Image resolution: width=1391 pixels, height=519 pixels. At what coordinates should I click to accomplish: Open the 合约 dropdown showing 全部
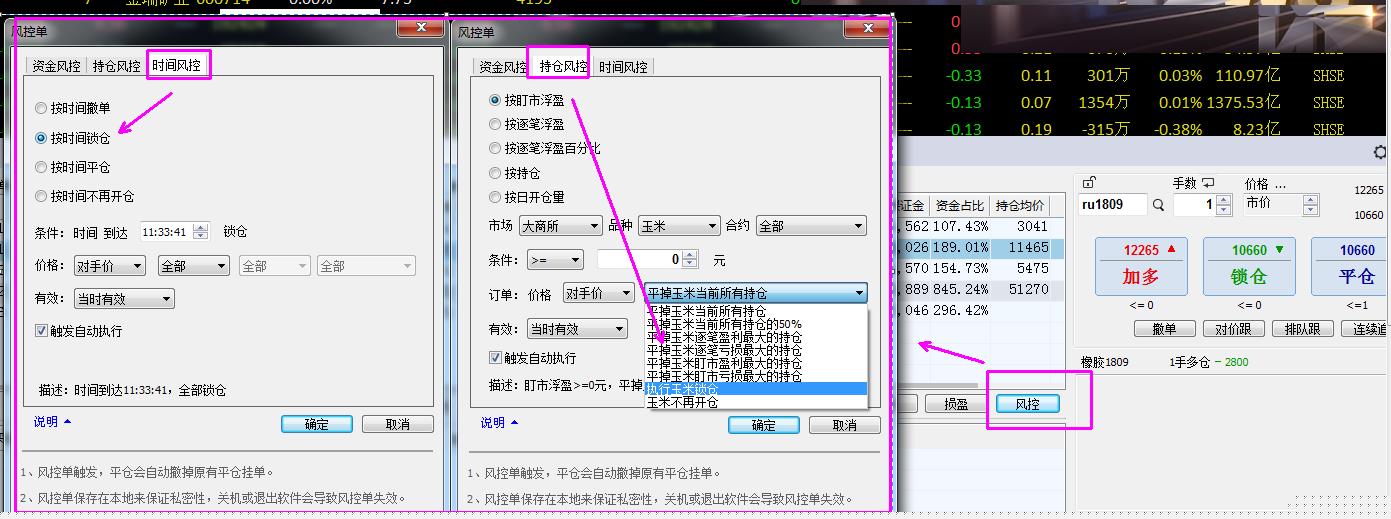(811, 226)
